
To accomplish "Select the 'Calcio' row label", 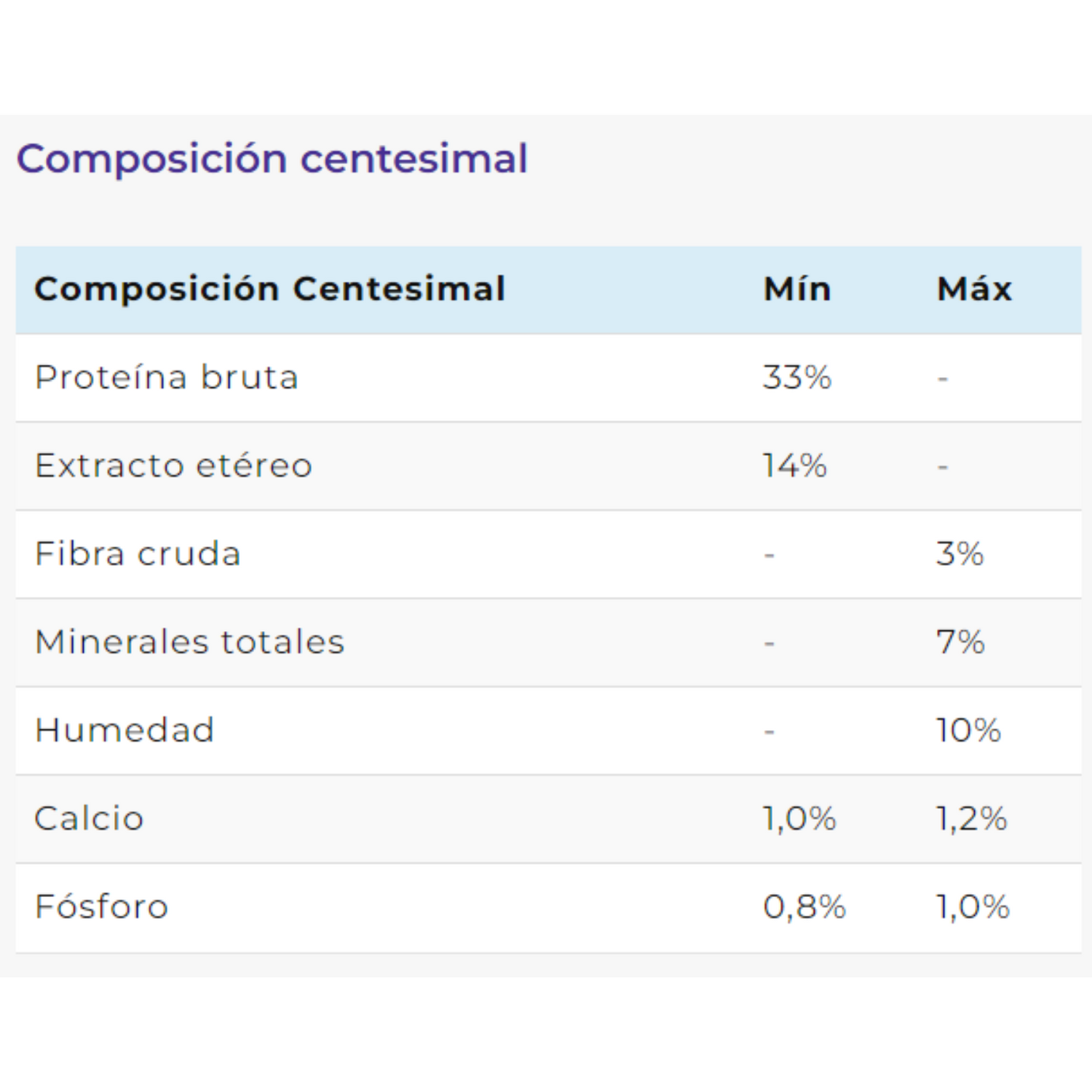I will (x=89, y=819).
